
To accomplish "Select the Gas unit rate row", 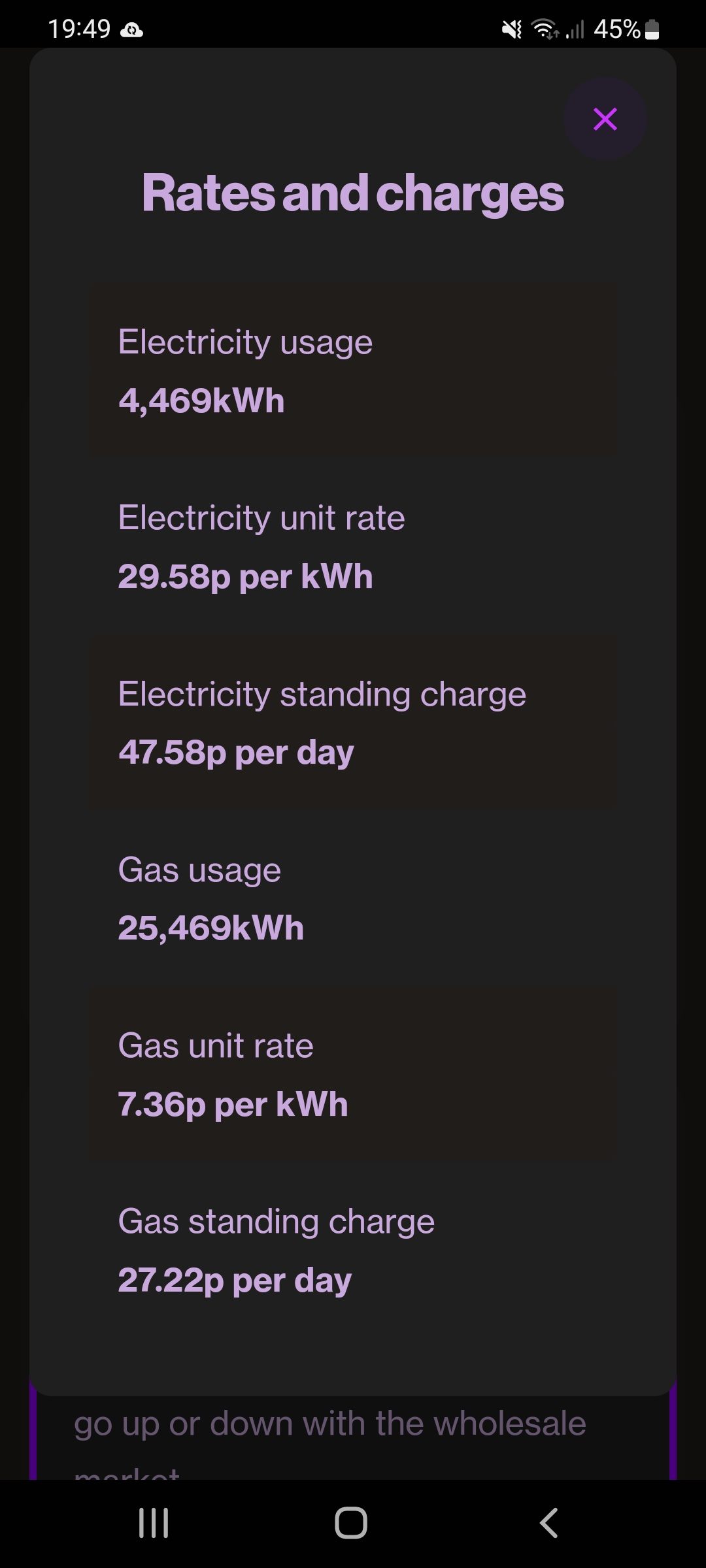I will pyautogui.click(x=353, y=1074).
